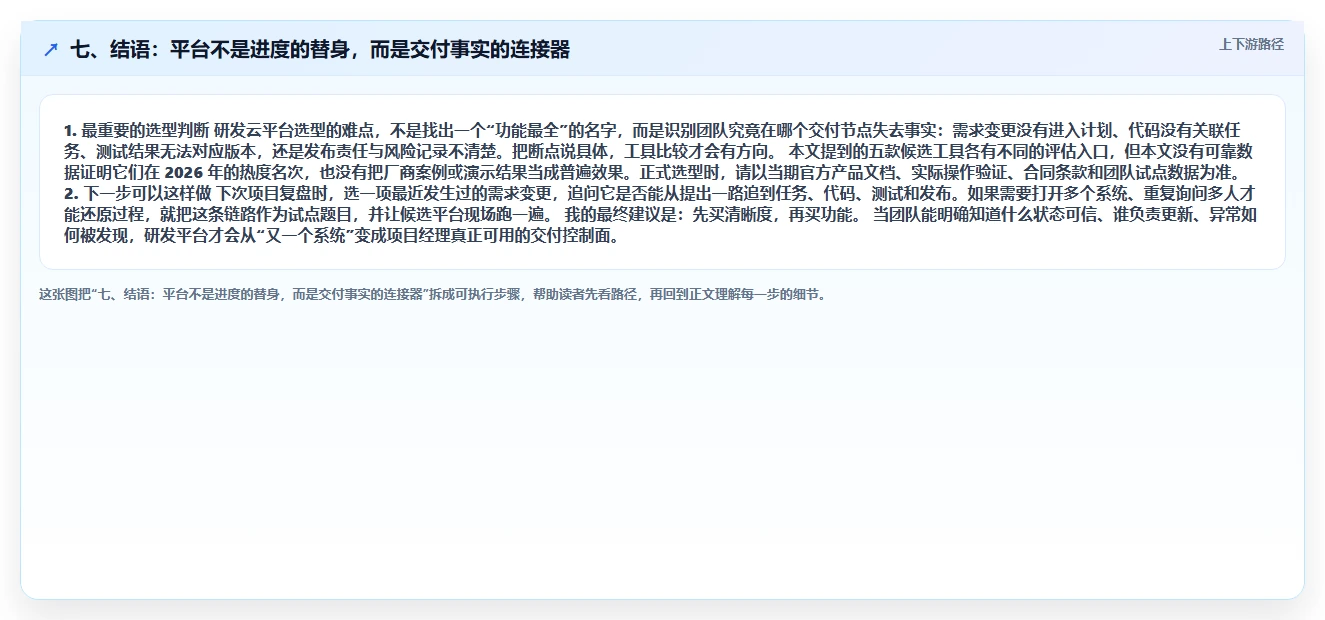Click the 上下游路径 label in the header
1325x620 pixels.
1251,44
